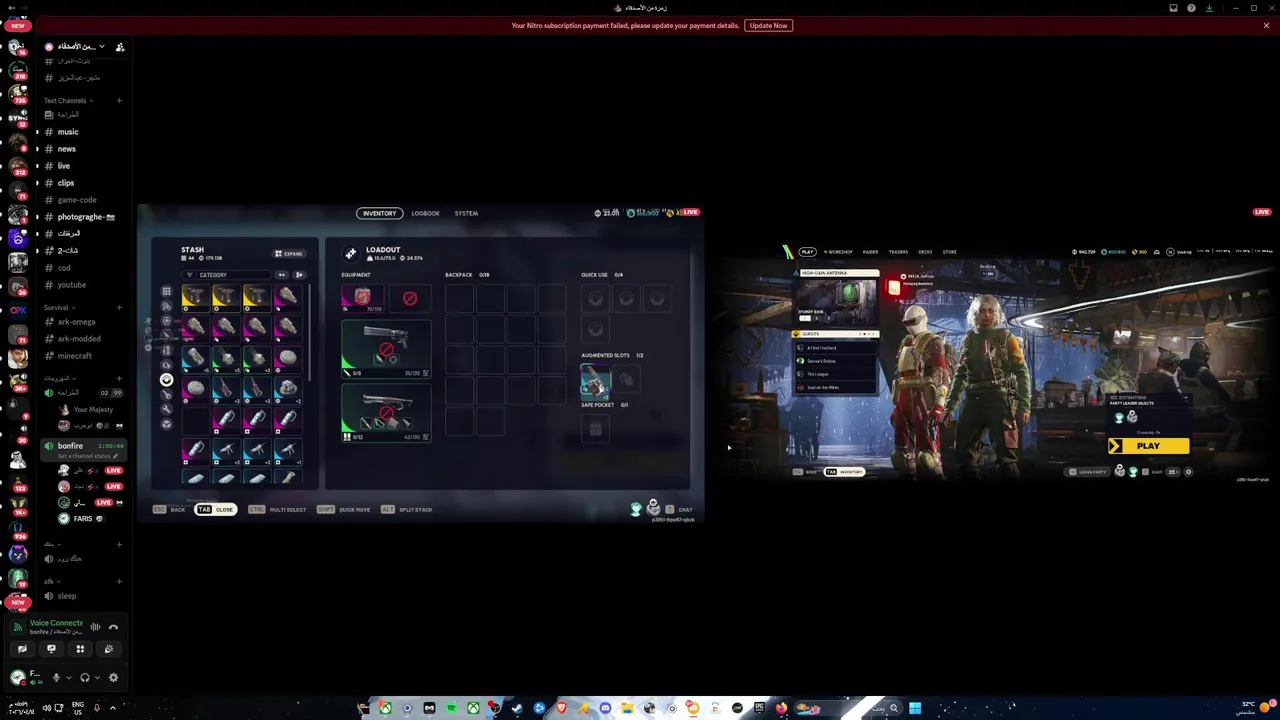Viewport: 1280px width, 720px height.
Task: Select the highlighted circular stash filter
Action: tap(166, 380)
